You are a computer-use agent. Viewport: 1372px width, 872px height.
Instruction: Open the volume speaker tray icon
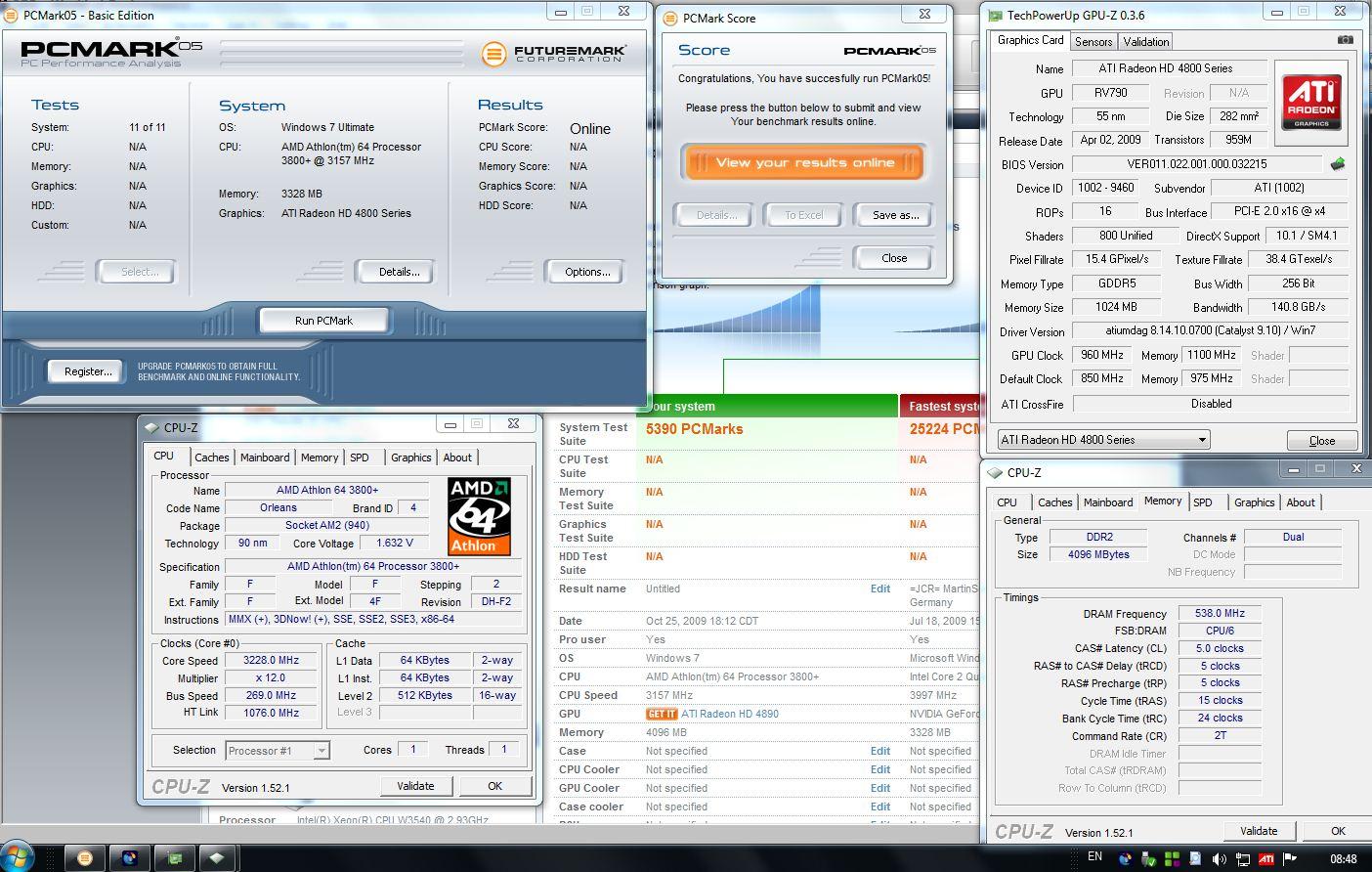1219,859
